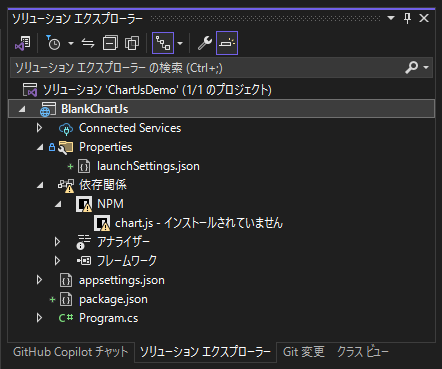Select the NPM node
The height and width of the screenshot is (369, 442).
coord(110,204)
